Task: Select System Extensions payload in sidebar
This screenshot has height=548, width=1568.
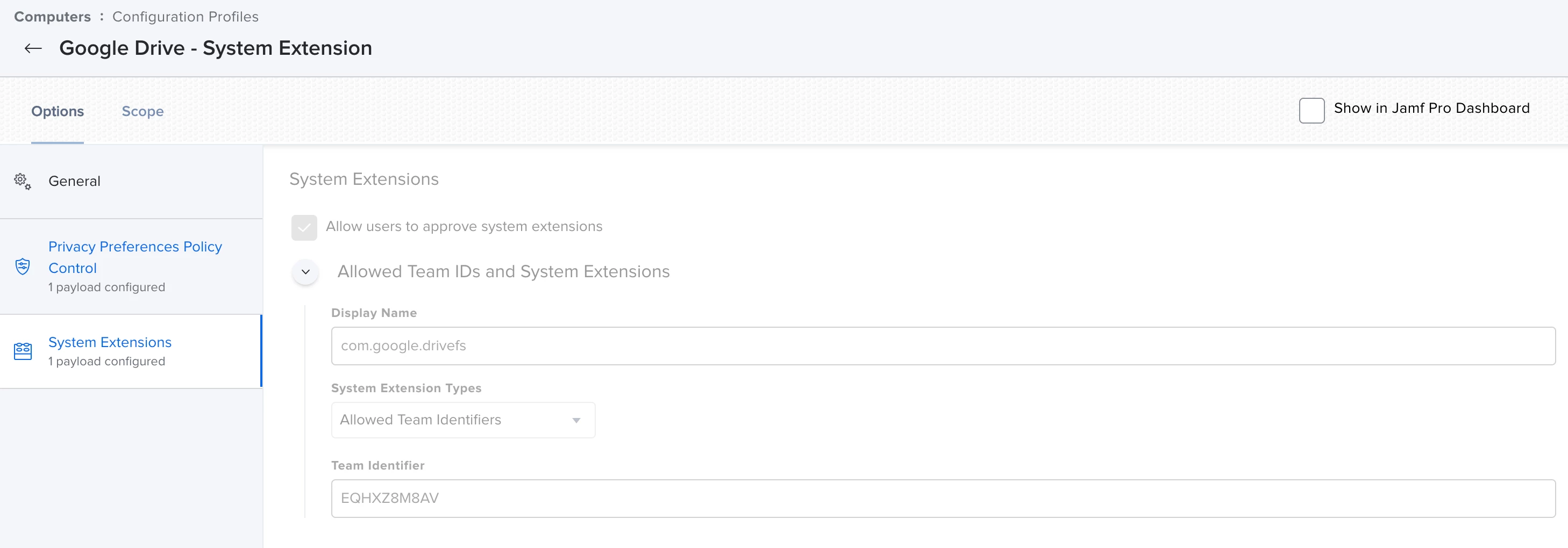Action: [131, 351]
